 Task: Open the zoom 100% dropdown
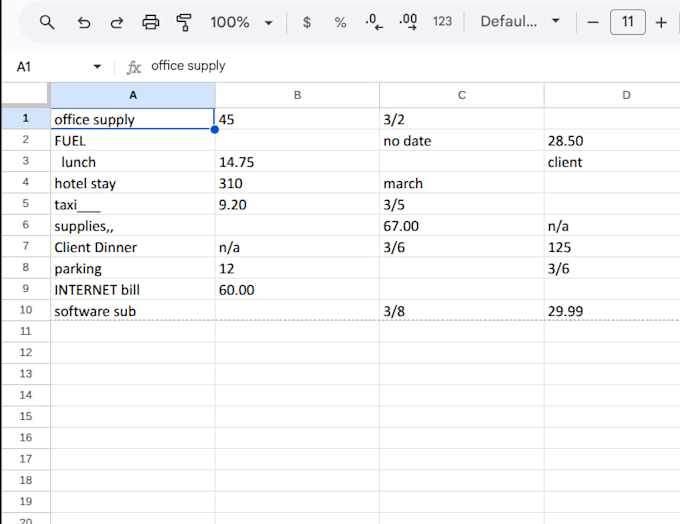pyautogui.click(x=241, y=22)
